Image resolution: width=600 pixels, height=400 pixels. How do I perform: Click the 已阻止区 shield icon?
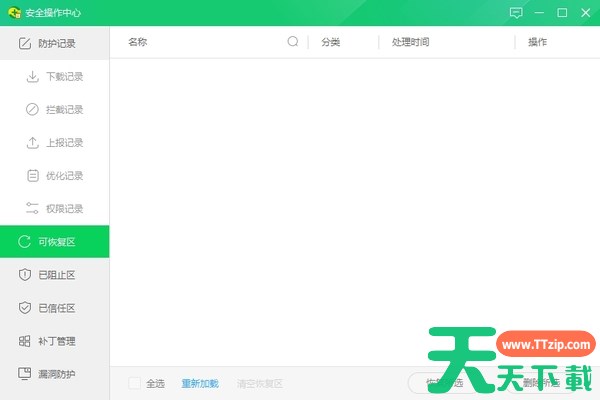(x=25, y=275)
